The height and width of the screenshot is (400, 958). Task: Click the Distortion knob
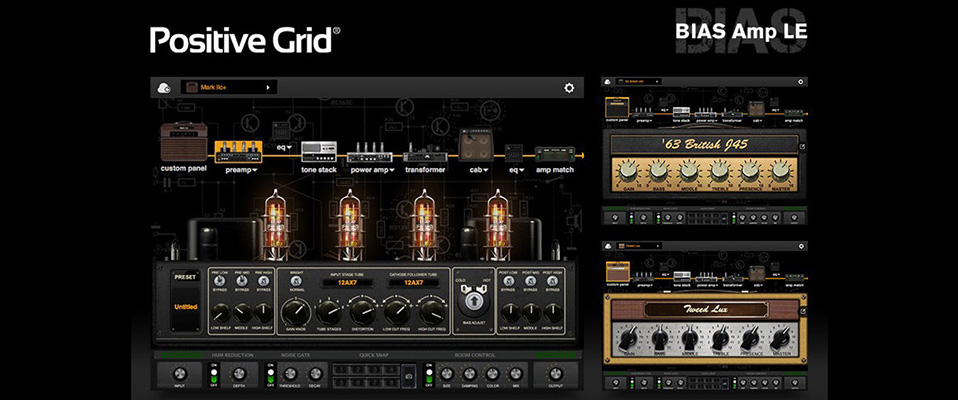pyautogui.click(x=363, y=313)
